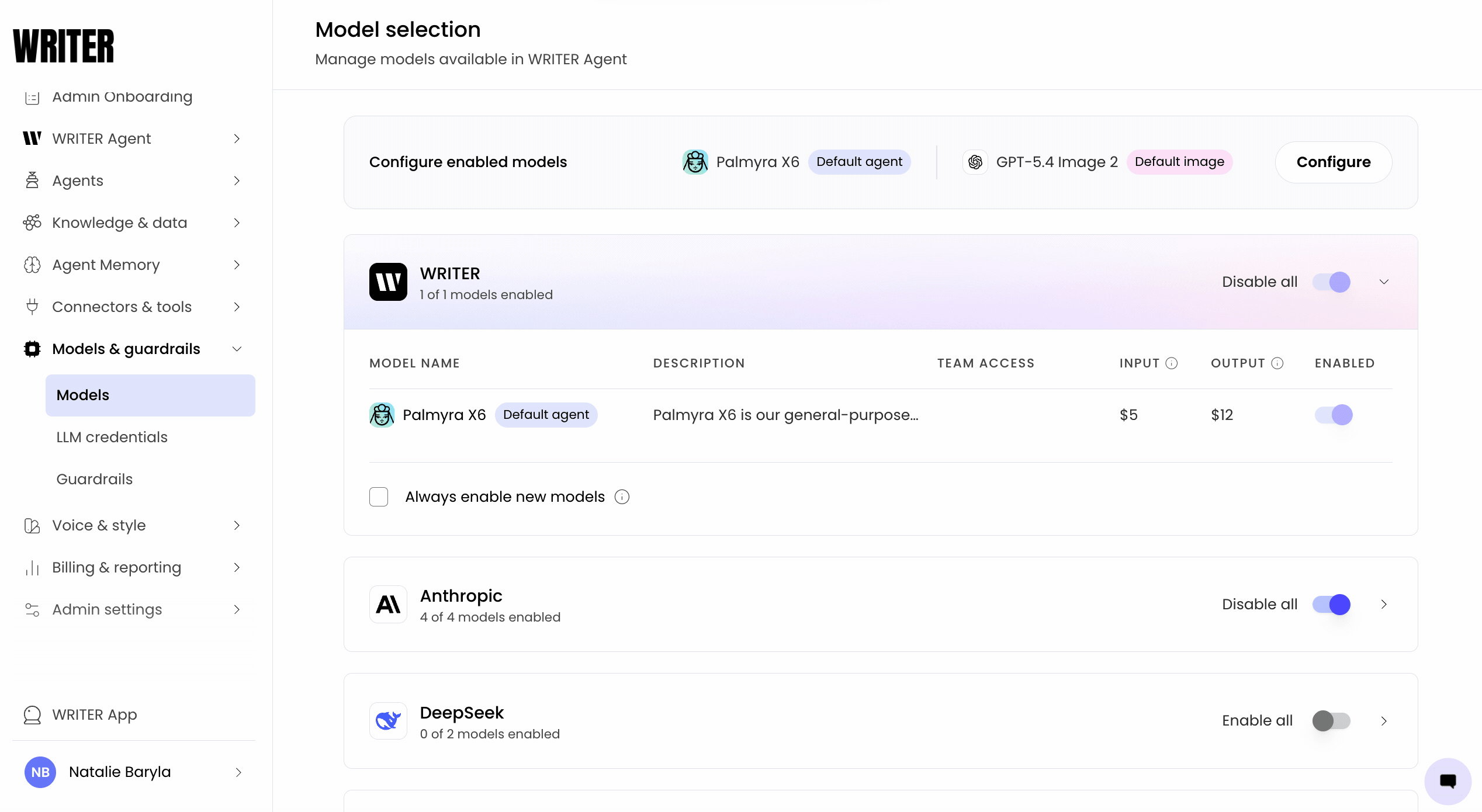
Task: Expand the Agents sidebar section
Action: click(237, 181)
